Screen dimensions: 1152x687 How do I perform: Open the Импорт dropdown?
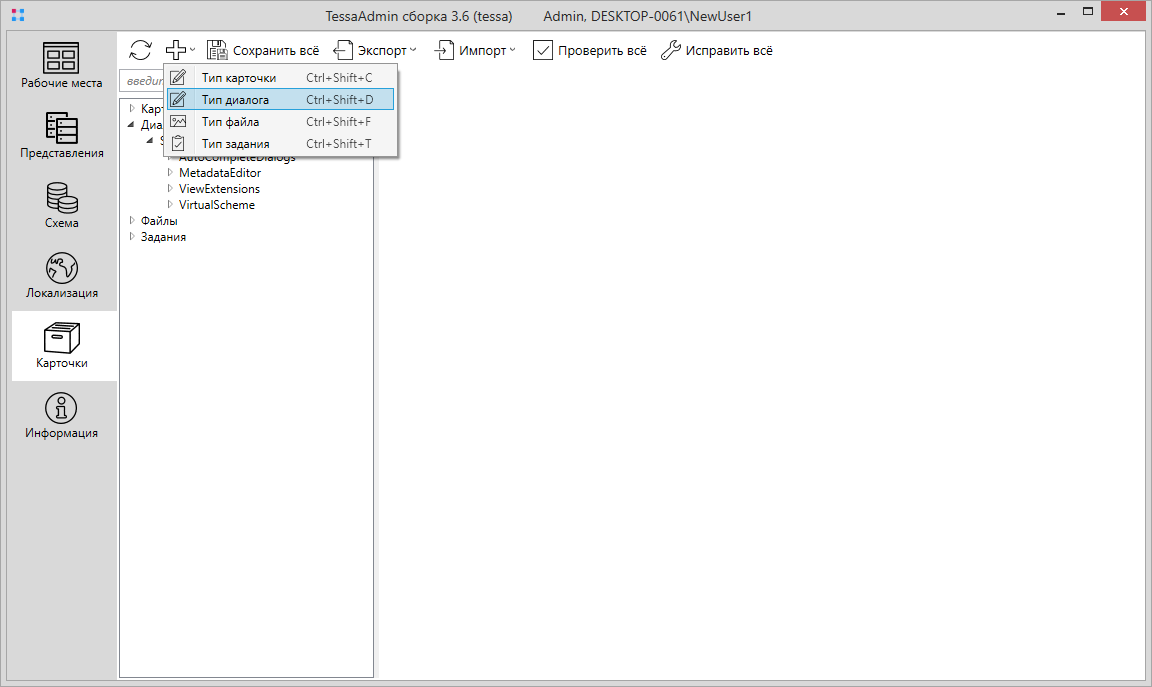[x=475, y=50]
